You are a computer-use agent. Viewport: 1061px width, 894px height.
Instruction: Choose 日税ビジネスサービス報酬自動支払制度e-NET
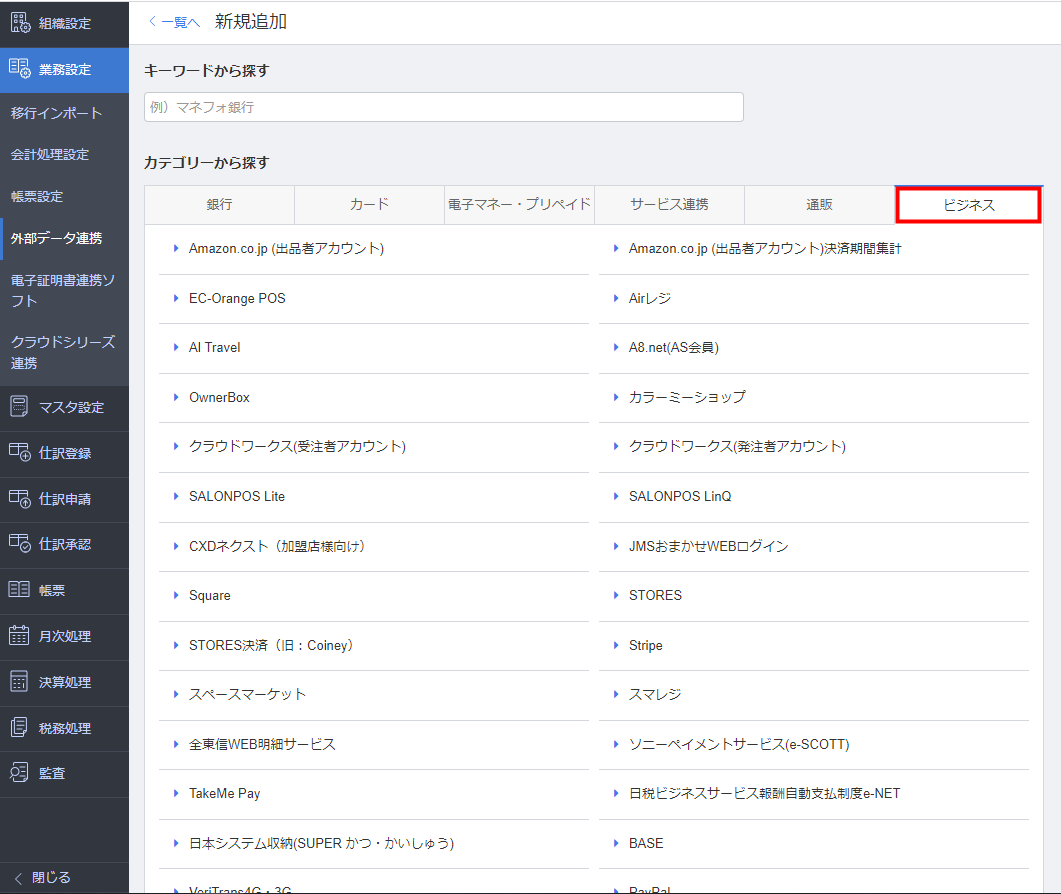point(765,793)
